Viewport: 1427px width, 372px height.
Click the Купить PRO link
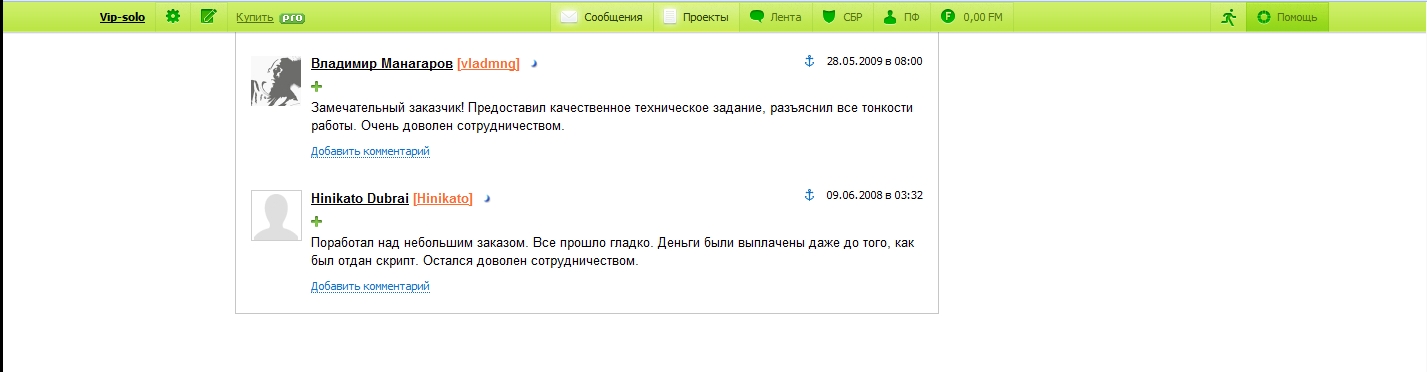[x=271, y=17]
